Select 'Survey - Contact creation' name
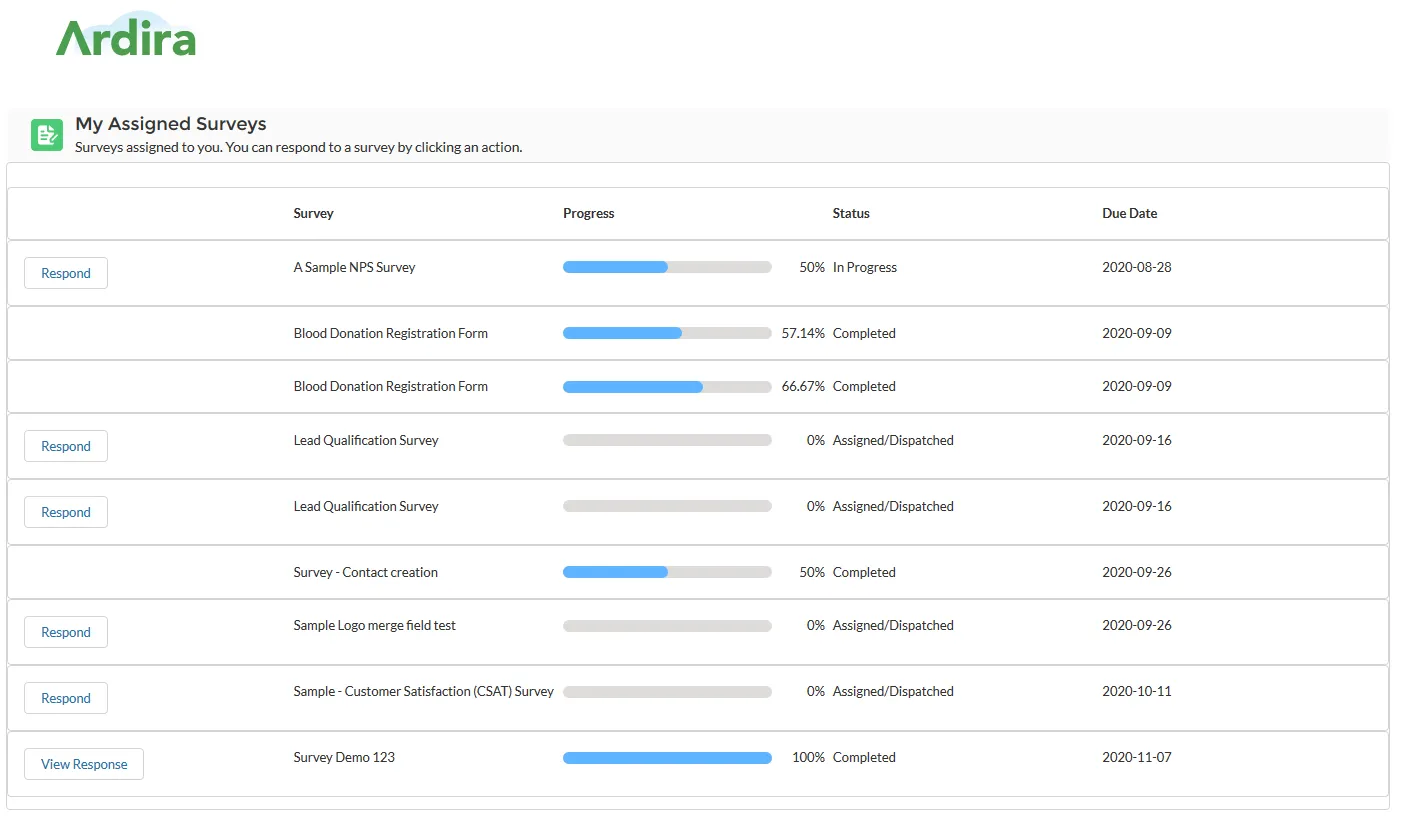Viewport: 1410px width, 818px height. coord(366,572)
